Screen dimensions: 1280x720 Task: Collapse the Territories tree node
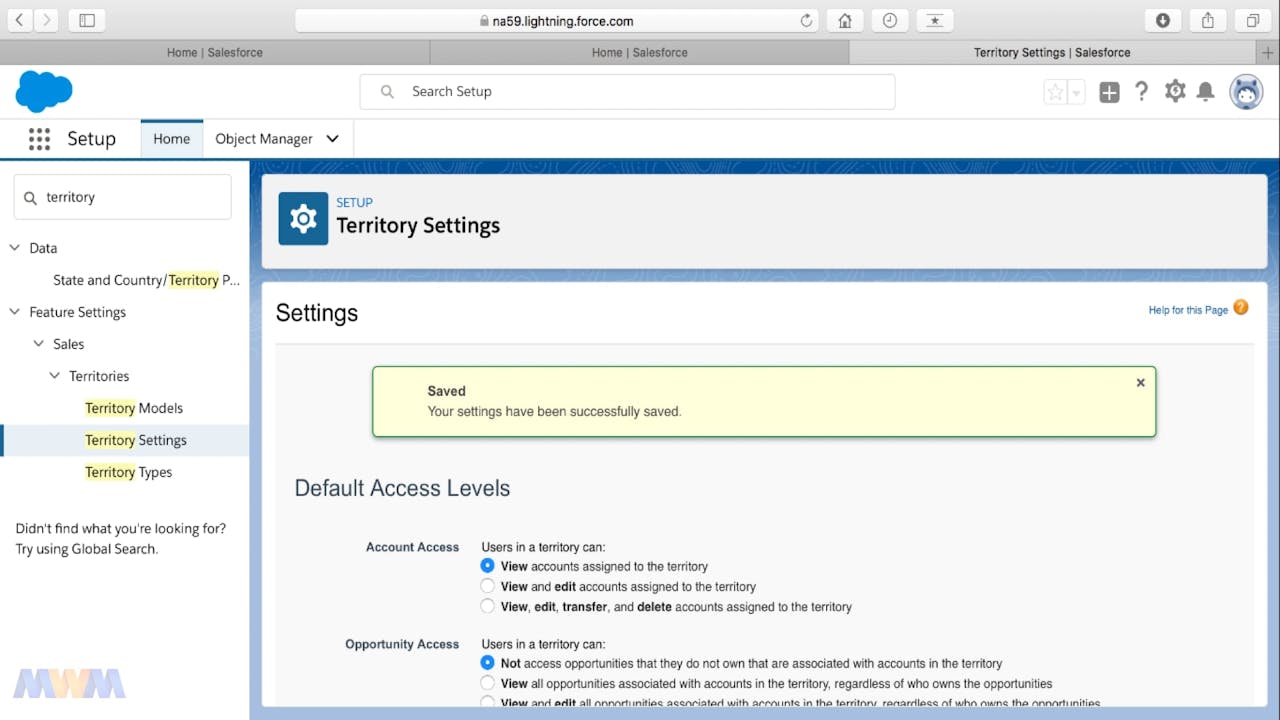(54, 376)
